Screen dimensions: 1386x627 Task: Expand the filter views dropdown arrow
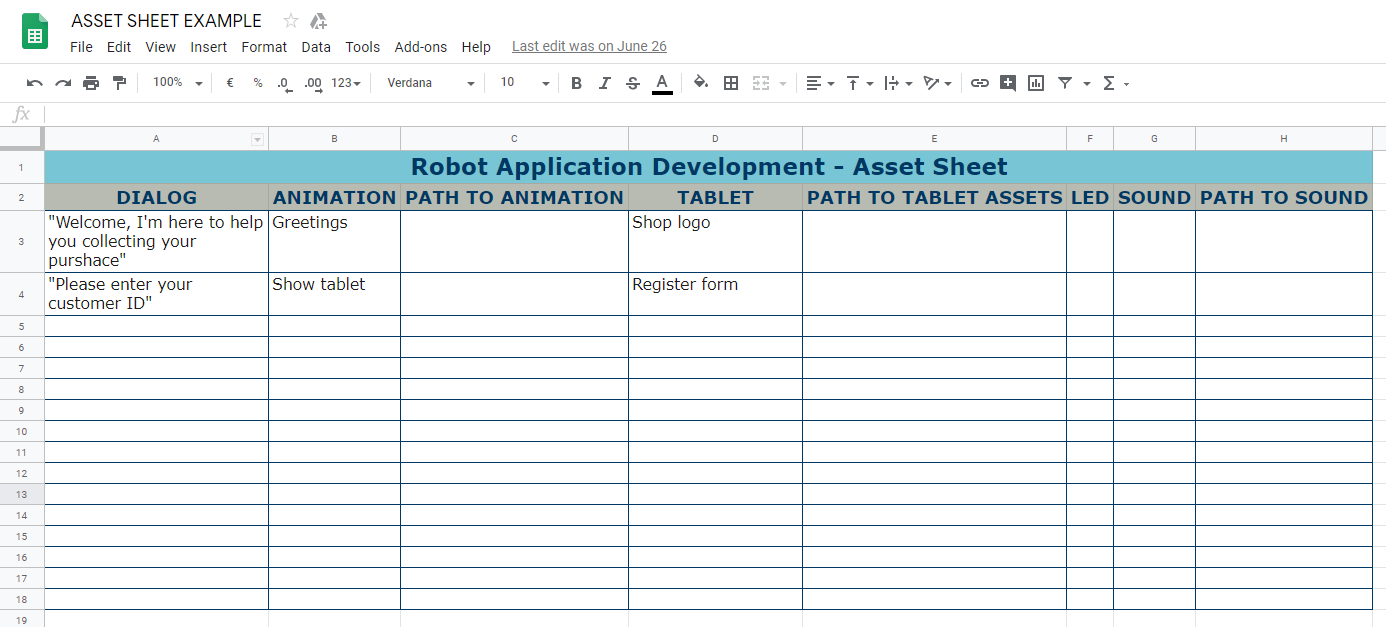tap(1086, 83)
